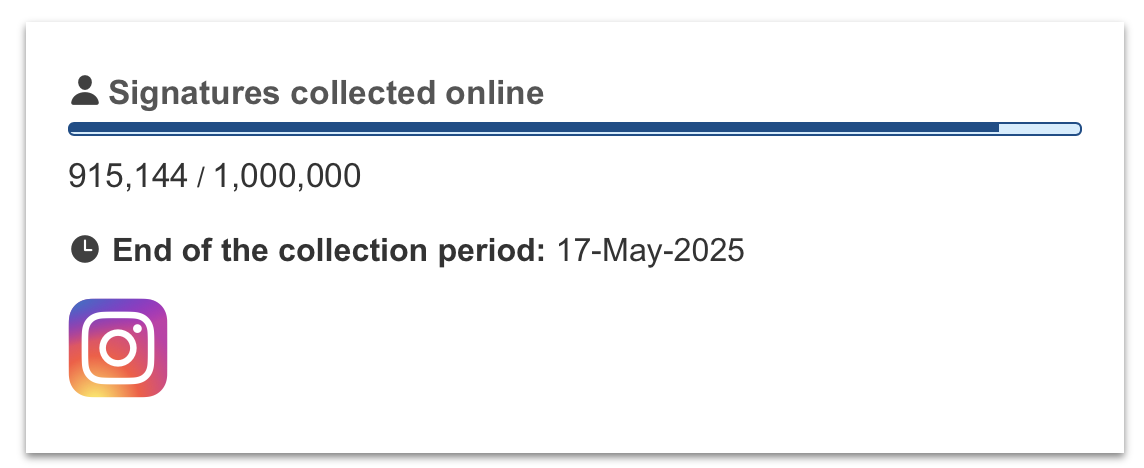Select the 17-May-2025 end date
This screenshot has height=468, width=1144.
[650, 250]
